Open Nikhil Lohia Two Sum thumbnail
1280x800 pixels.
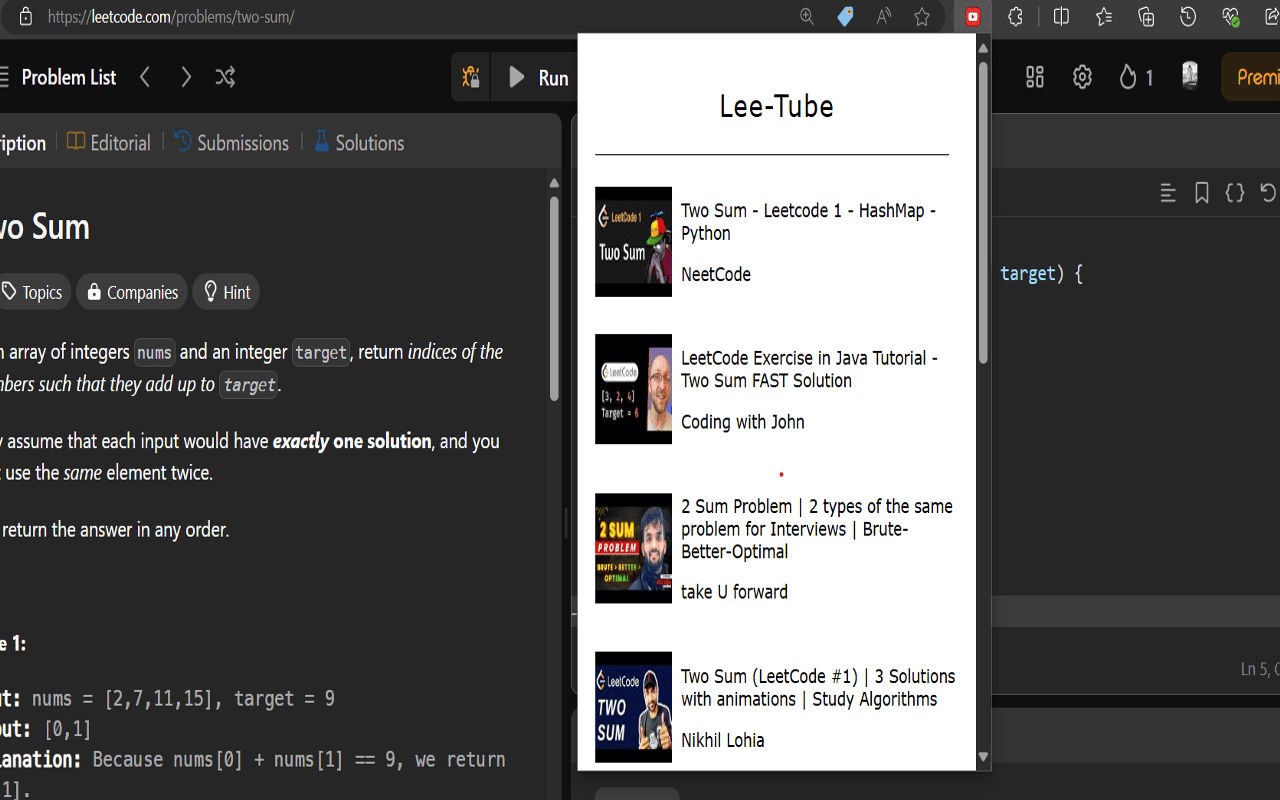(633, 707)
